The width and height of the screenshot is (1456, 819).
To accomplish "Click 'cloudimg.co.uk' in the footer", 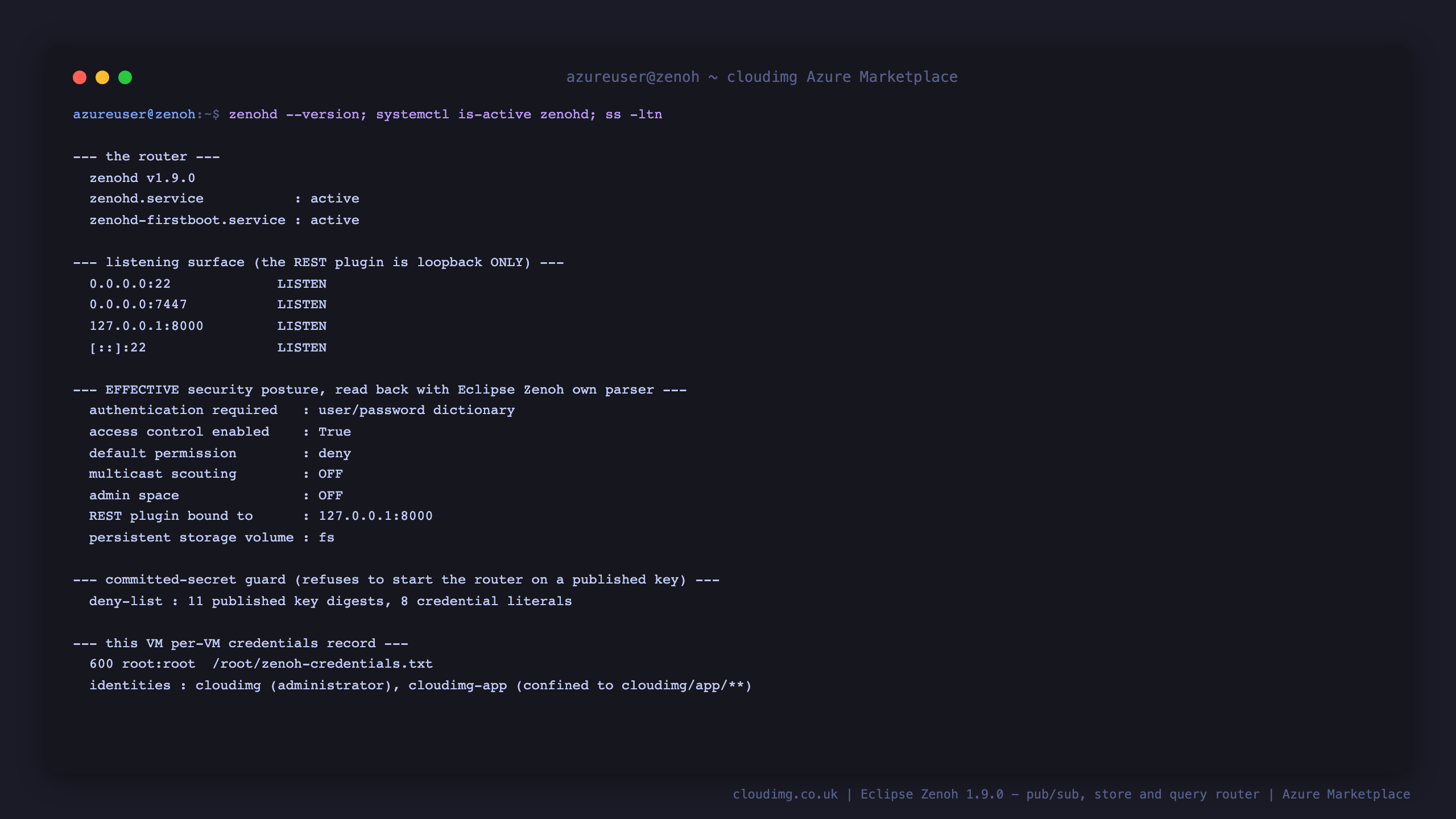I will pos(785,795).
